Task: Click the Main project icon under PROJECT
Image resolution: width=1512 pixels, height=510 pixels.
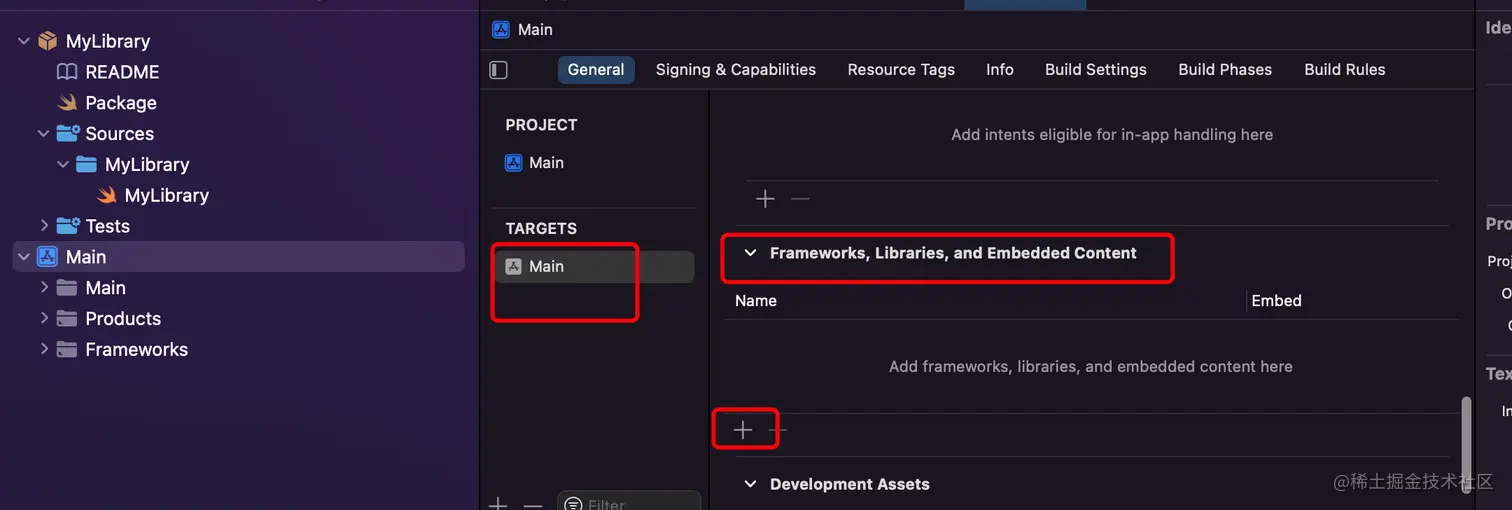Action: [x=514, y=163]
